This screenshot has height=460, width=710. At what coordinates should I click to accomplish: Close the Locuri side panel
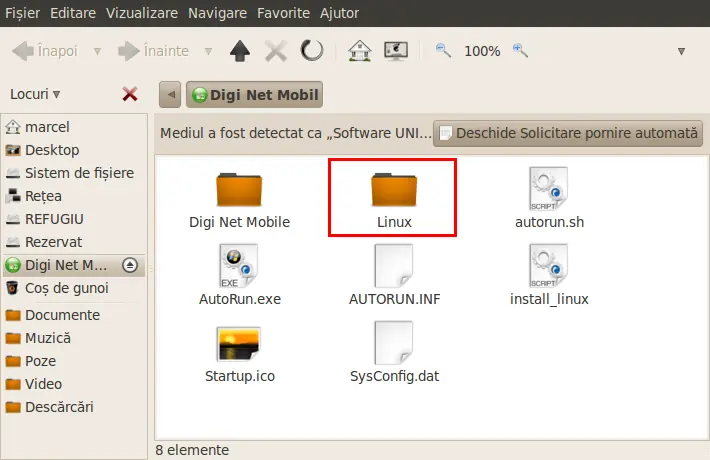pos(129,94)
